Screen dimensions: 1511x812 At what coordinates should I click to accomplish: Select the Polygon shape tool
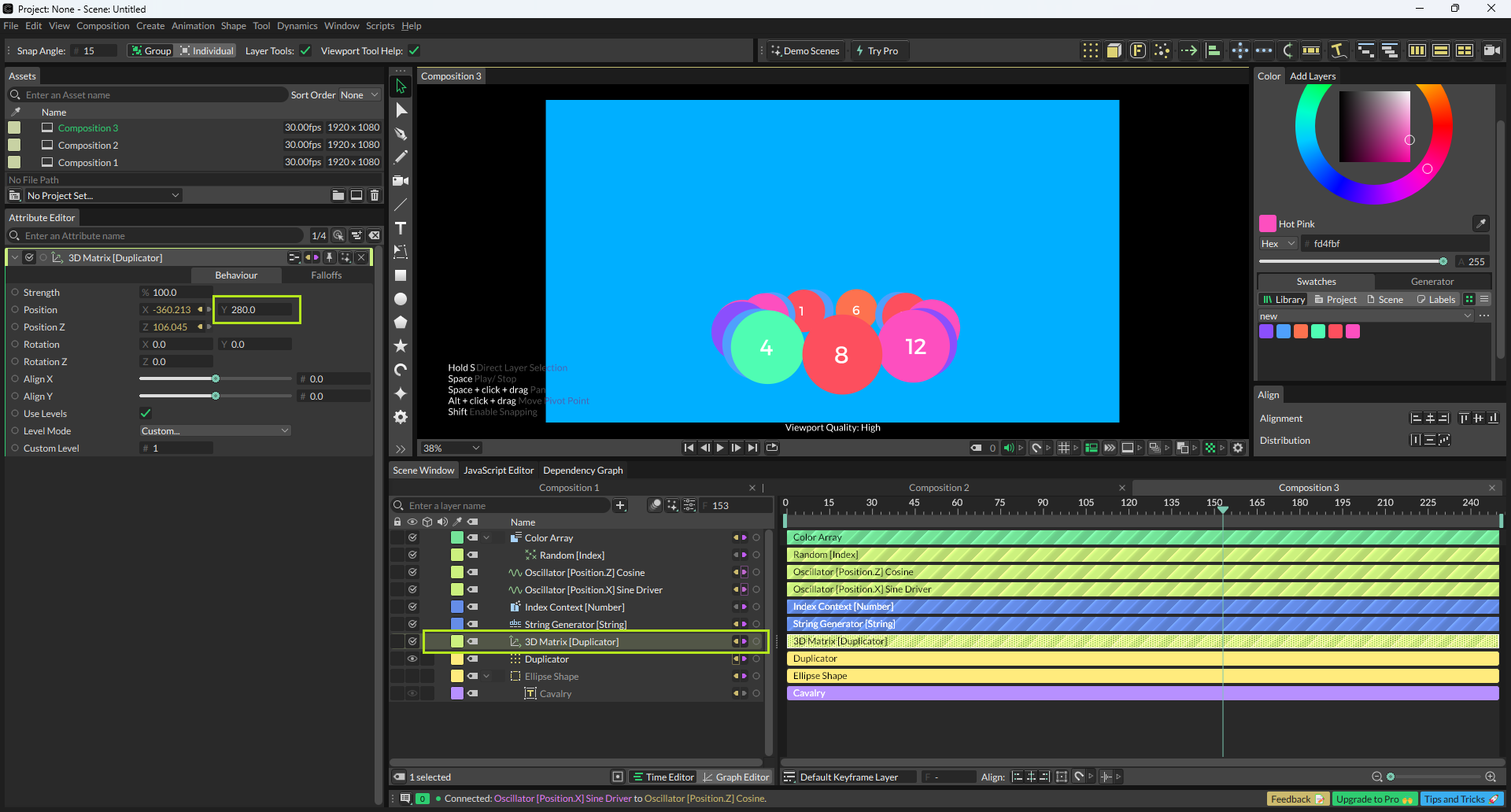(401, 323)
